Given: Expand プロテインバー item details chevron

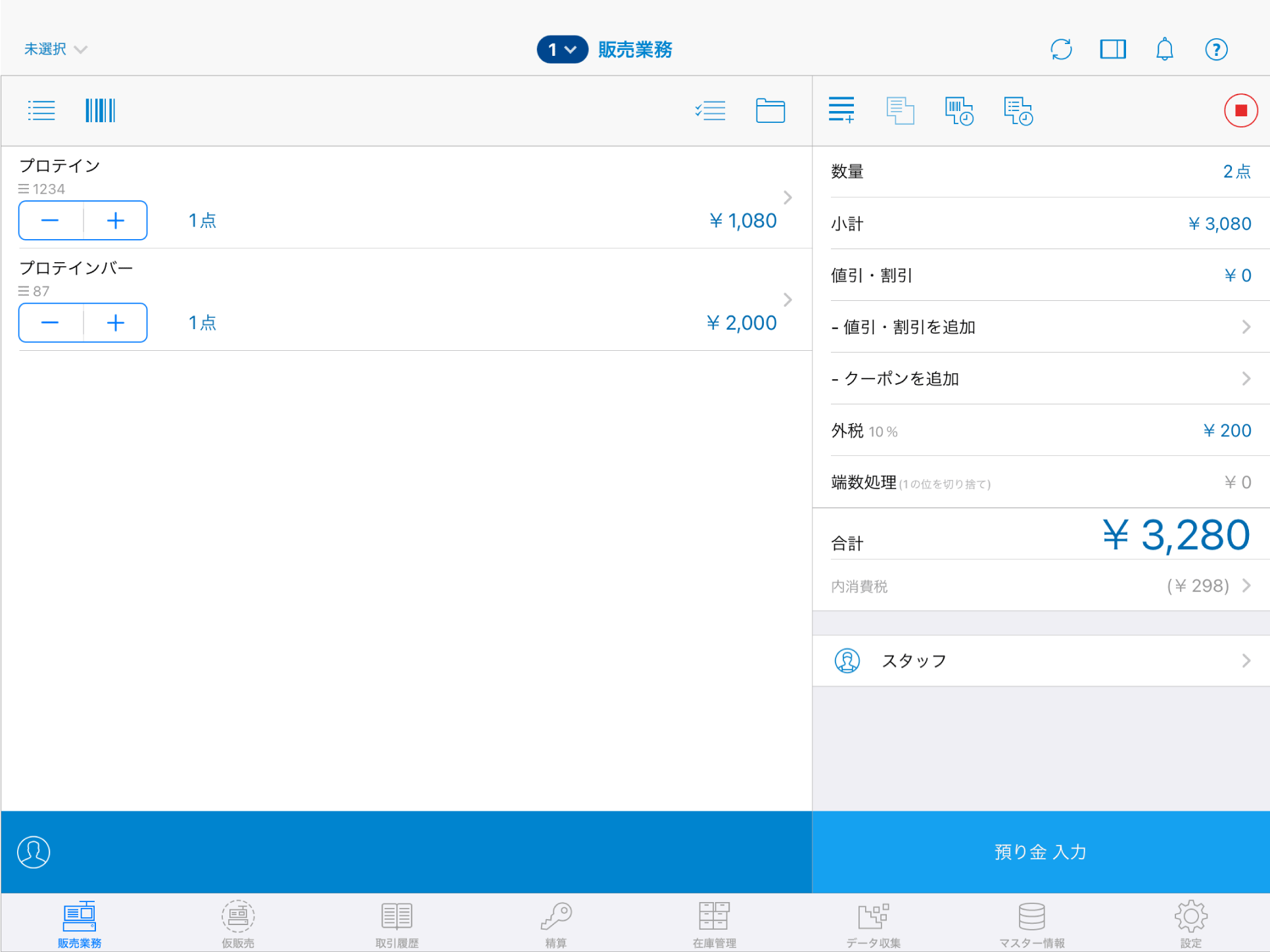Looking at the screenshot, I should (x=788, y=300).
